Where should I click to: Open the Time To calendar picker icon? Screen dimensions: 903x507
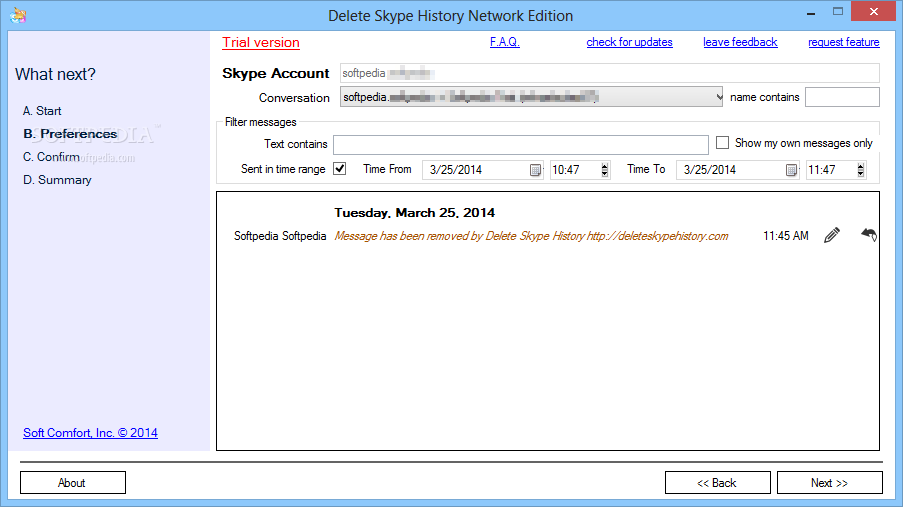click(791, 170)
